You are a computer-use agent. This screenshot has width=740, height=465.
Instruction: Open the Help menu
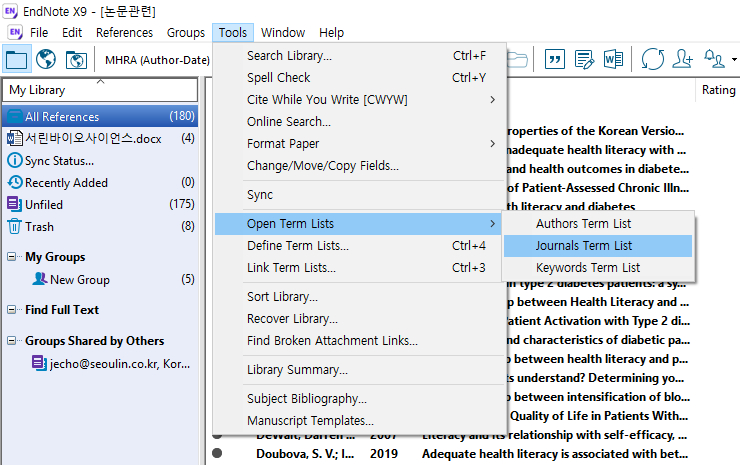tap(331, 33)
